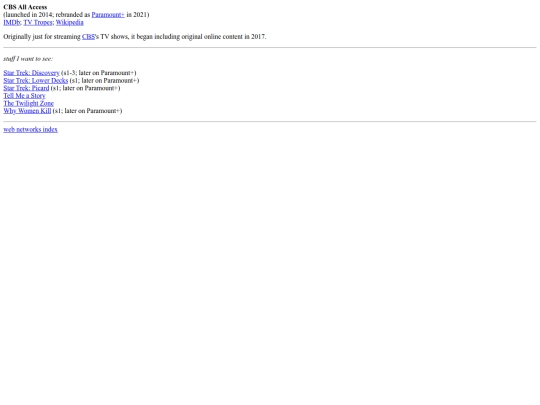Click 'in 2021)' text after Paramount+ link
Screen dimensions: 540x405
[x=138, y=15]
